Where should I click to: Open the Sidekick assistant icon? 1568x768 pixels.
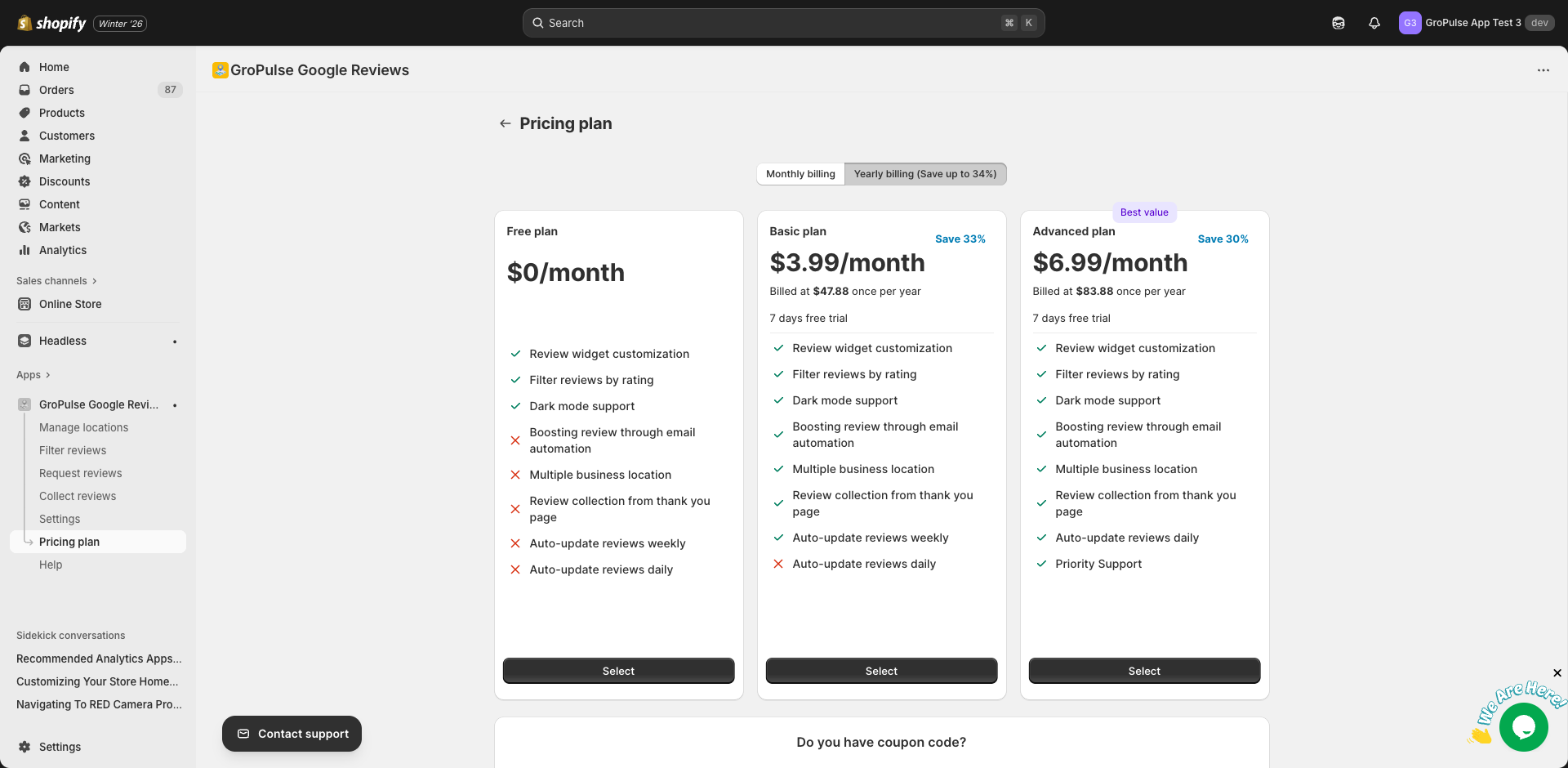[x=1338, y=23]
